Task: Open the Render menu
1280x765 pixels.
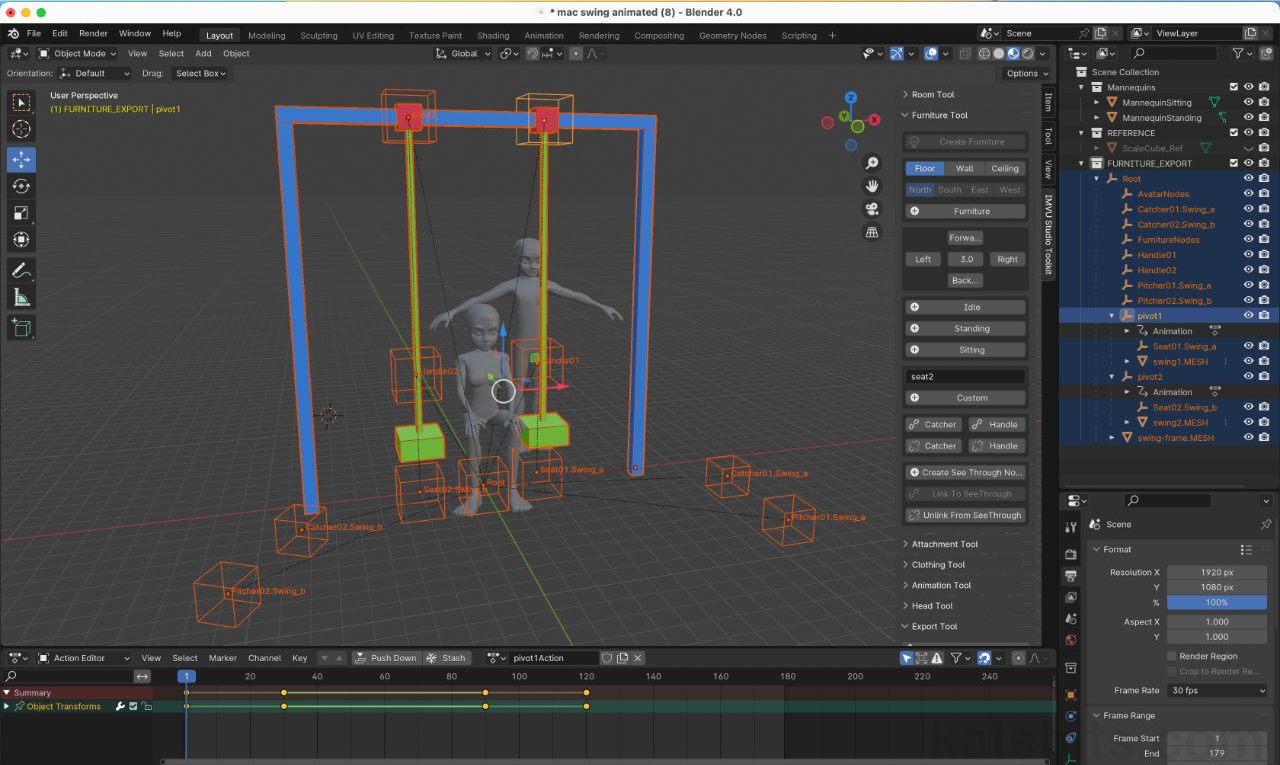Action: click(93, 33)
